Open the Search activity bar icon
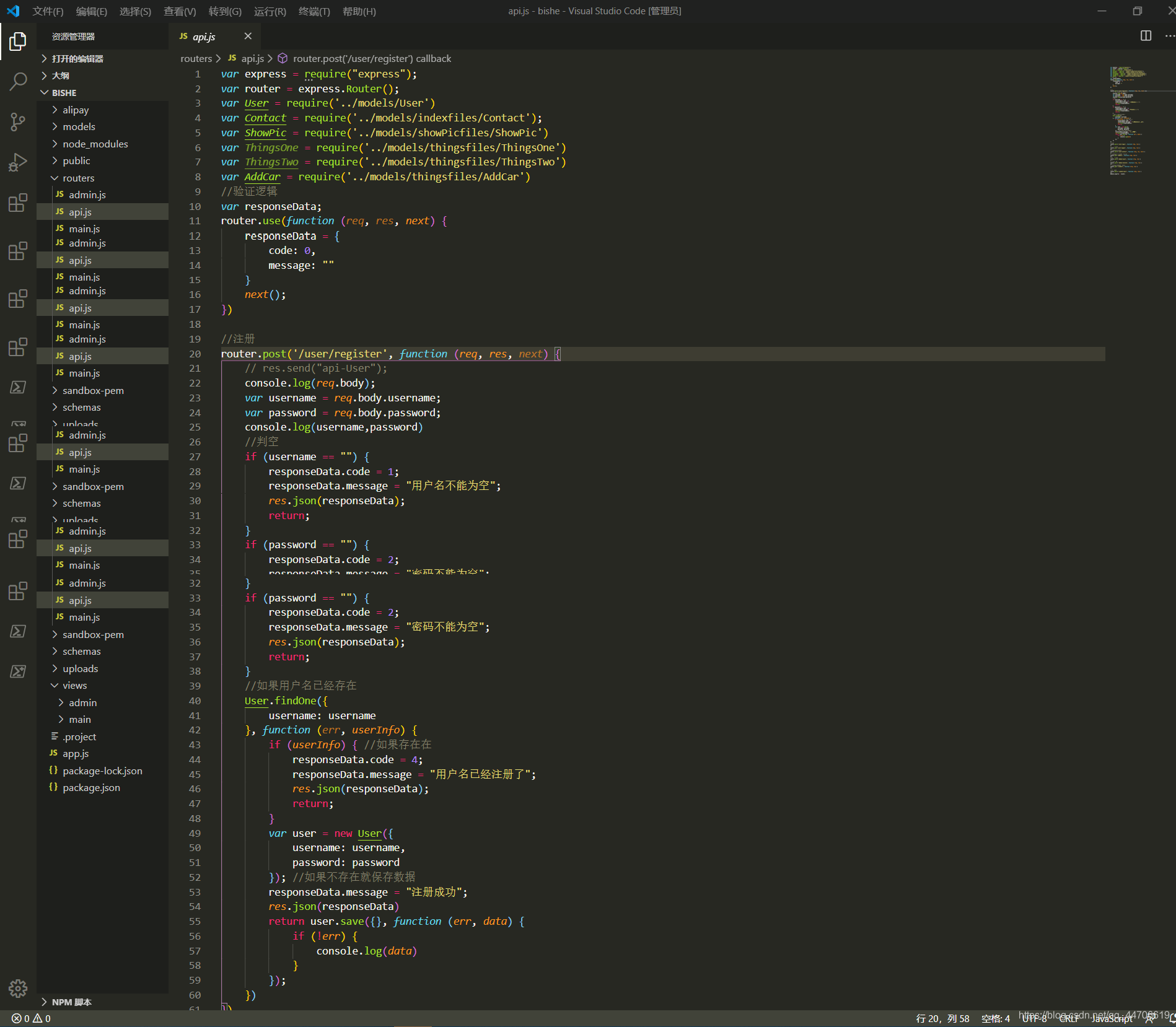This screenshot has width=1176, height=1027. click(x=18, y=81)
